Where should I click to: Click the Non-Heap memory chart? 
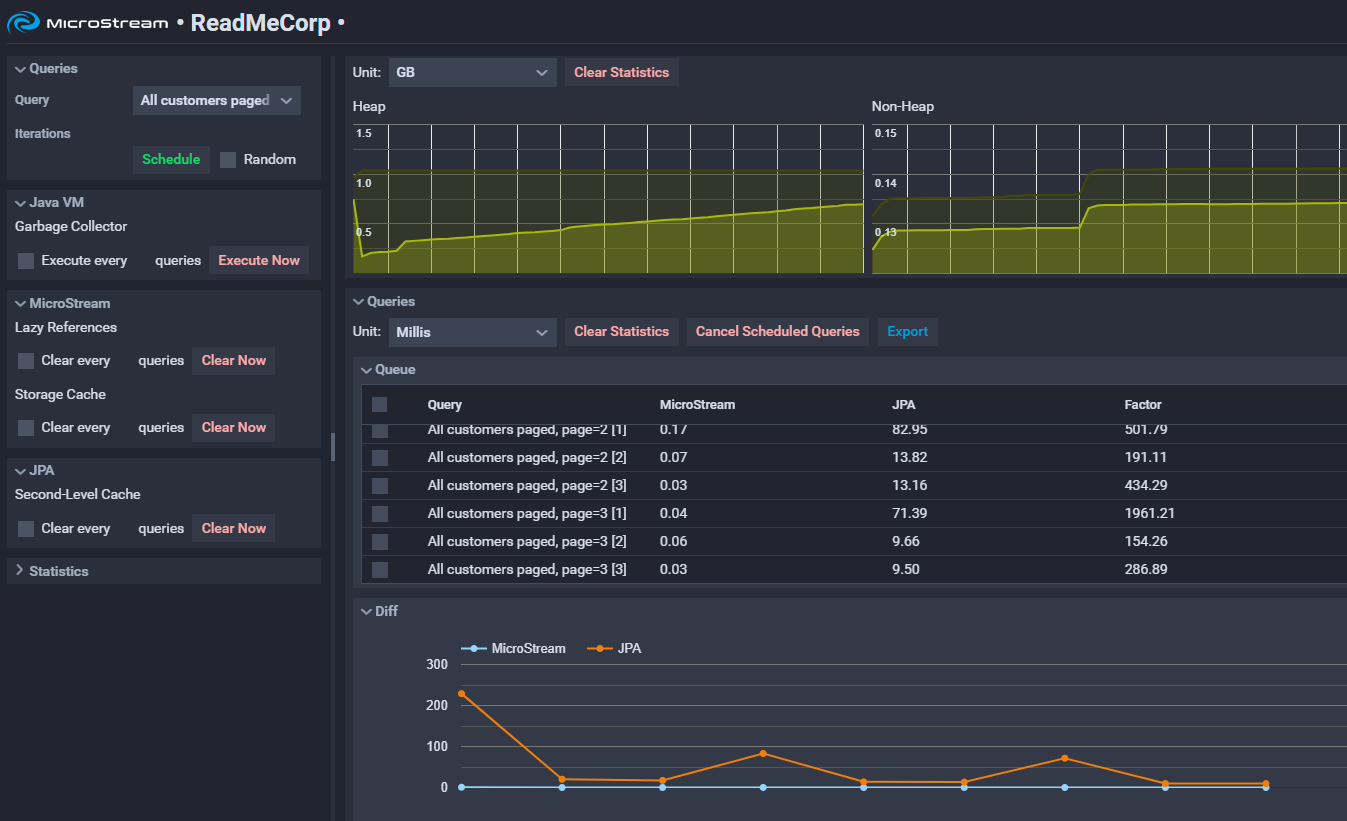point(1109,198)
